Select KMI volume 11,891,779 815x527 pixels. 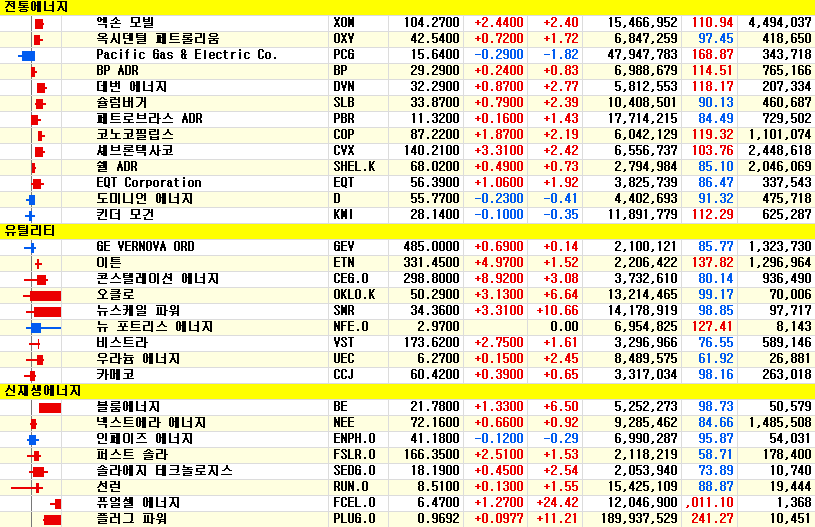coord(642,215)
